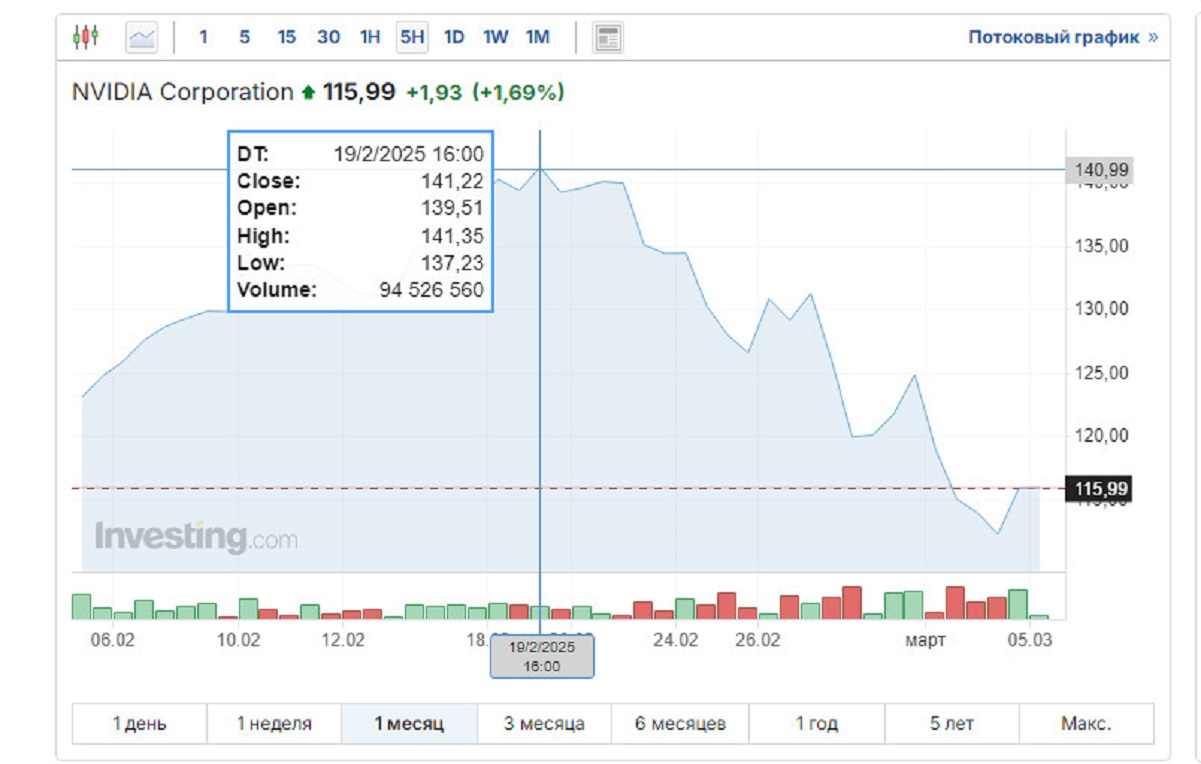Click the Investing.com watermark logo
Viewport: 1201px width, 764px height.
coord(196,537)
